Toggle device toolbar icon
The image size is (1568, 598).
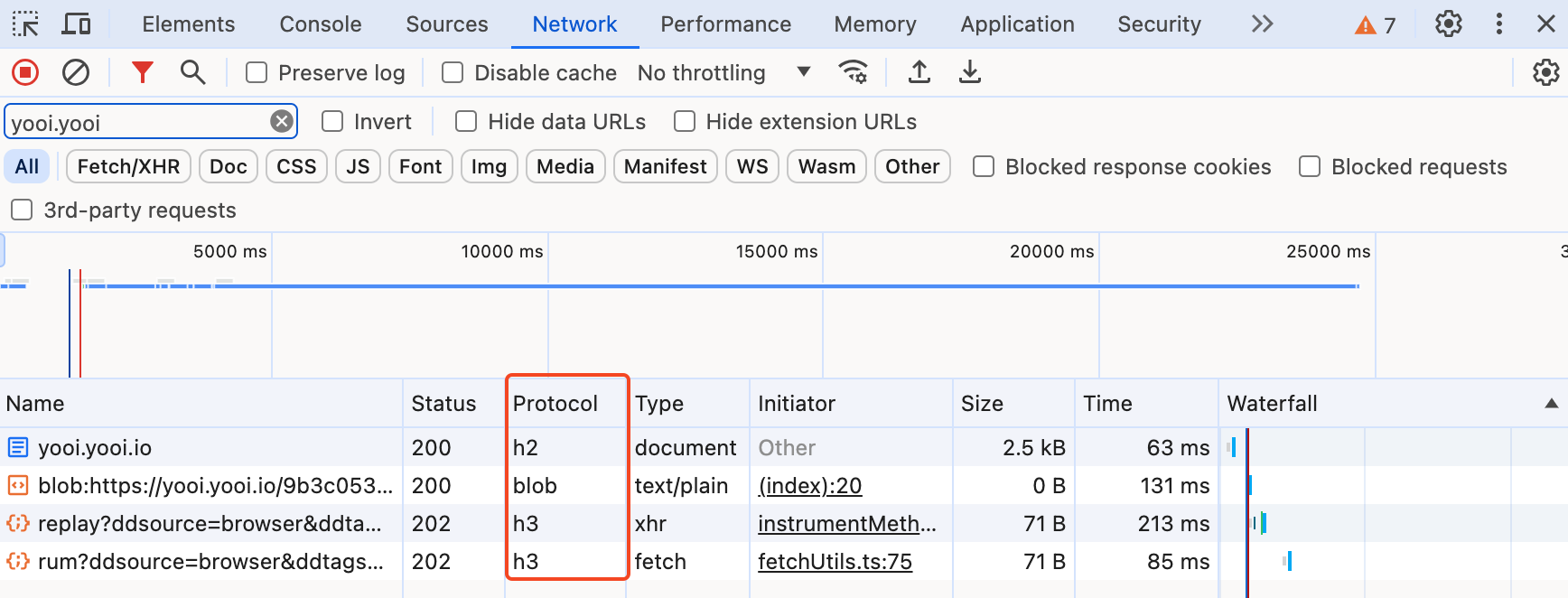coord(76,24)
